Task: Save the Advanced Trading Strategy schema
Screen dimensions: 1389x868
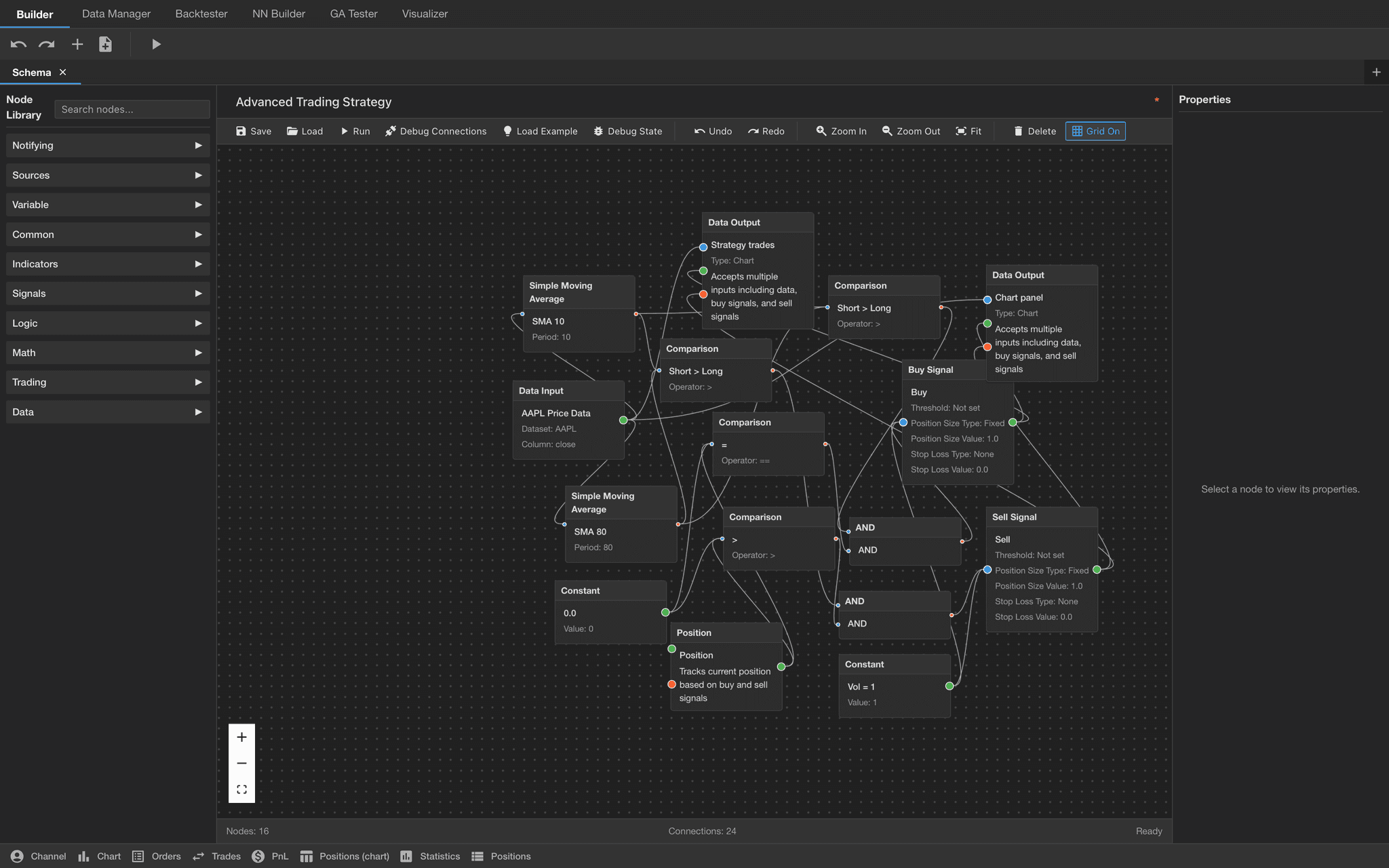Action: pos(254,131)
